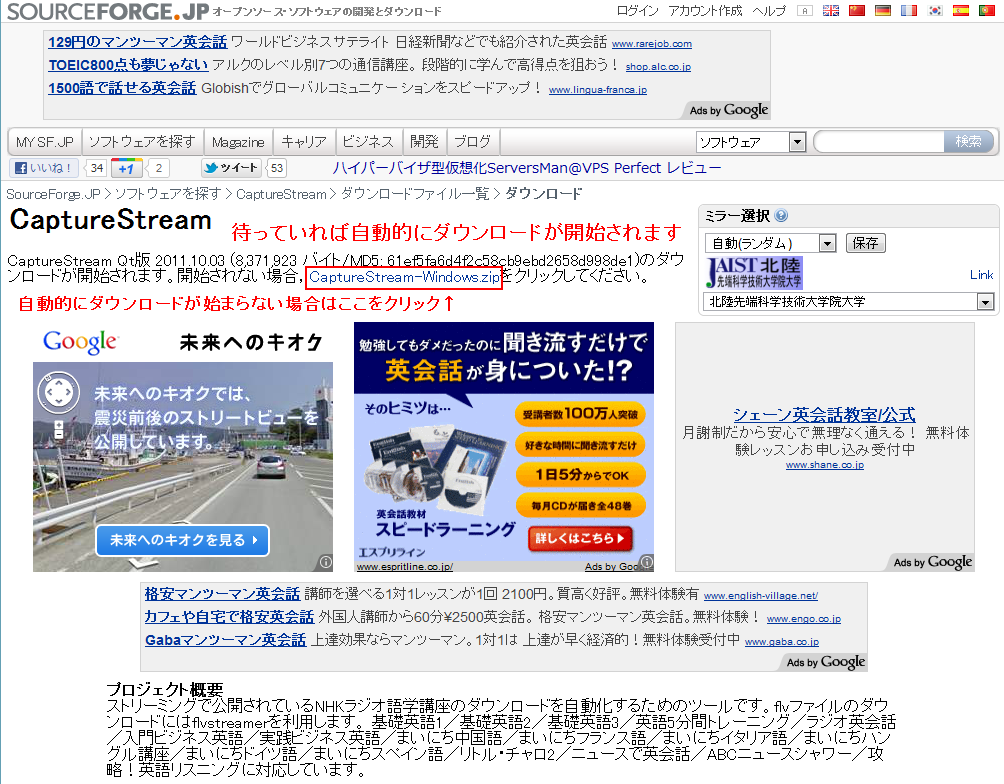The height and width of the screenshot is (784, 1004).
Task: Open the シェーン英会話教室/公式 ad link
Action: (824, 415)
